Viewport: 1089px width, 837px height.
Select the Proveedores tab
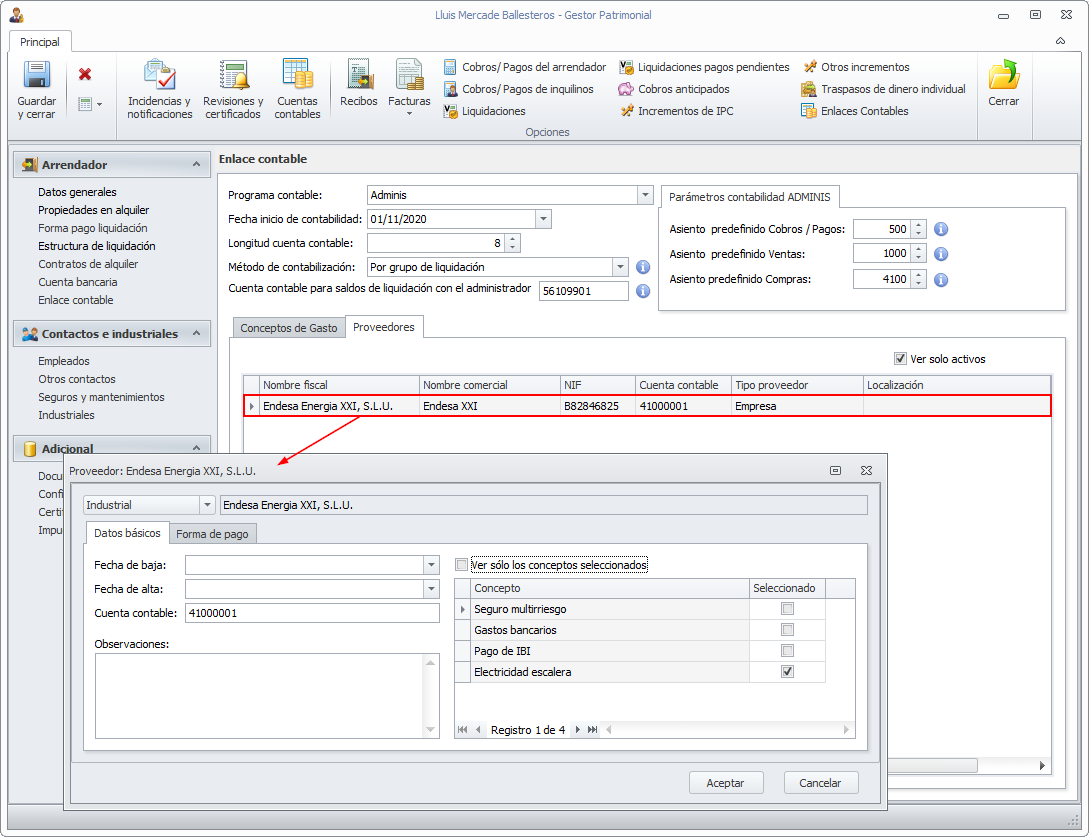pos(384,327)
